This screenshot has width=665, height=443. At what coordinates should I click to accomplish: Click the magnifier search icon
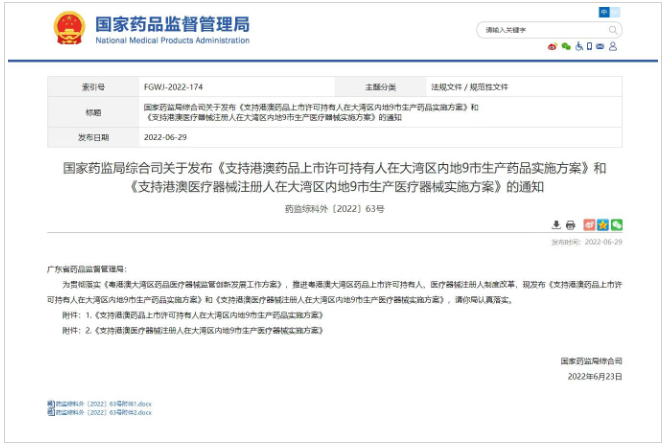(613, 30)
